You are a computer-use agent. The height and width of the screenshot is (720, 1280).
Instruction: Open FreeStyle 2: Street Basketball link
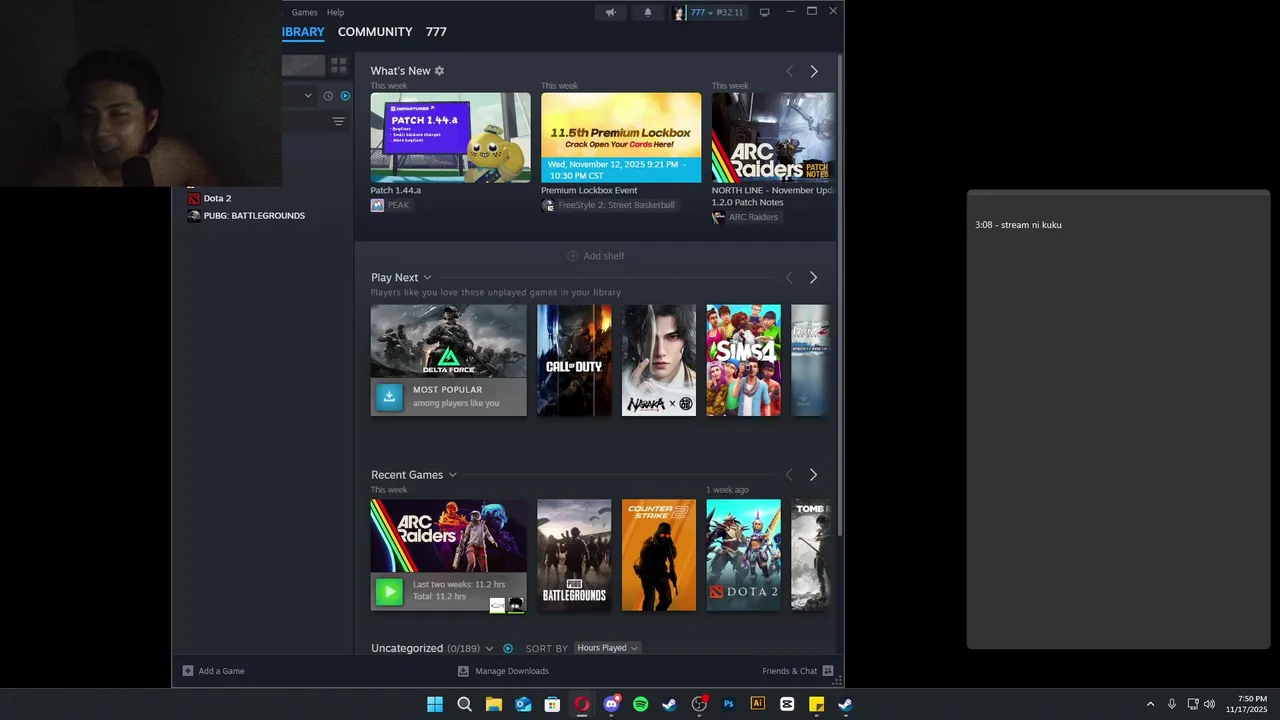616,205
